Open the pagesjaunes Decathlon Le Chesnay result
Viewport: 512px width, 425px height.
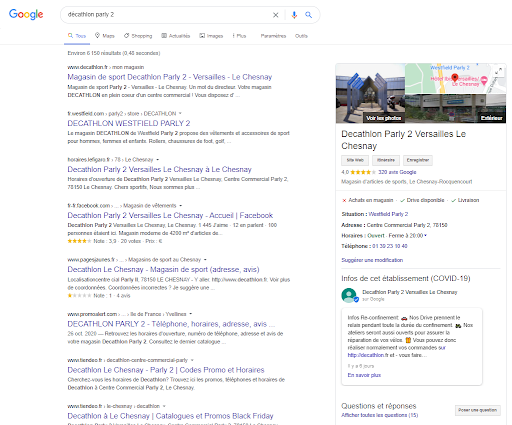[163, 269]
